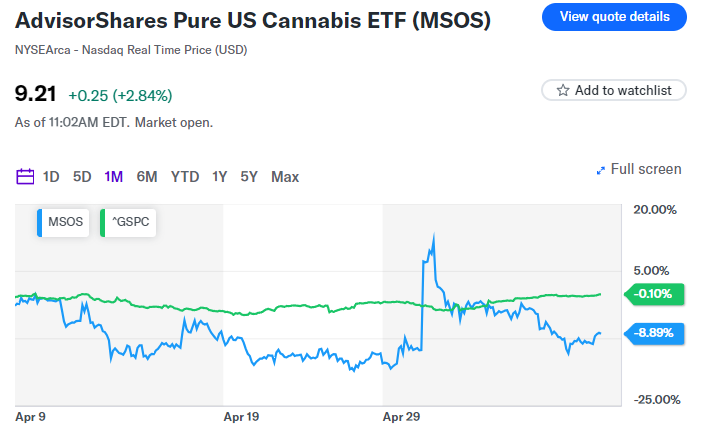The image size is (702, 447).
Task: Click the -8.89% MSOS price tag
Action: pyautogui.click(x=655, y=332)
